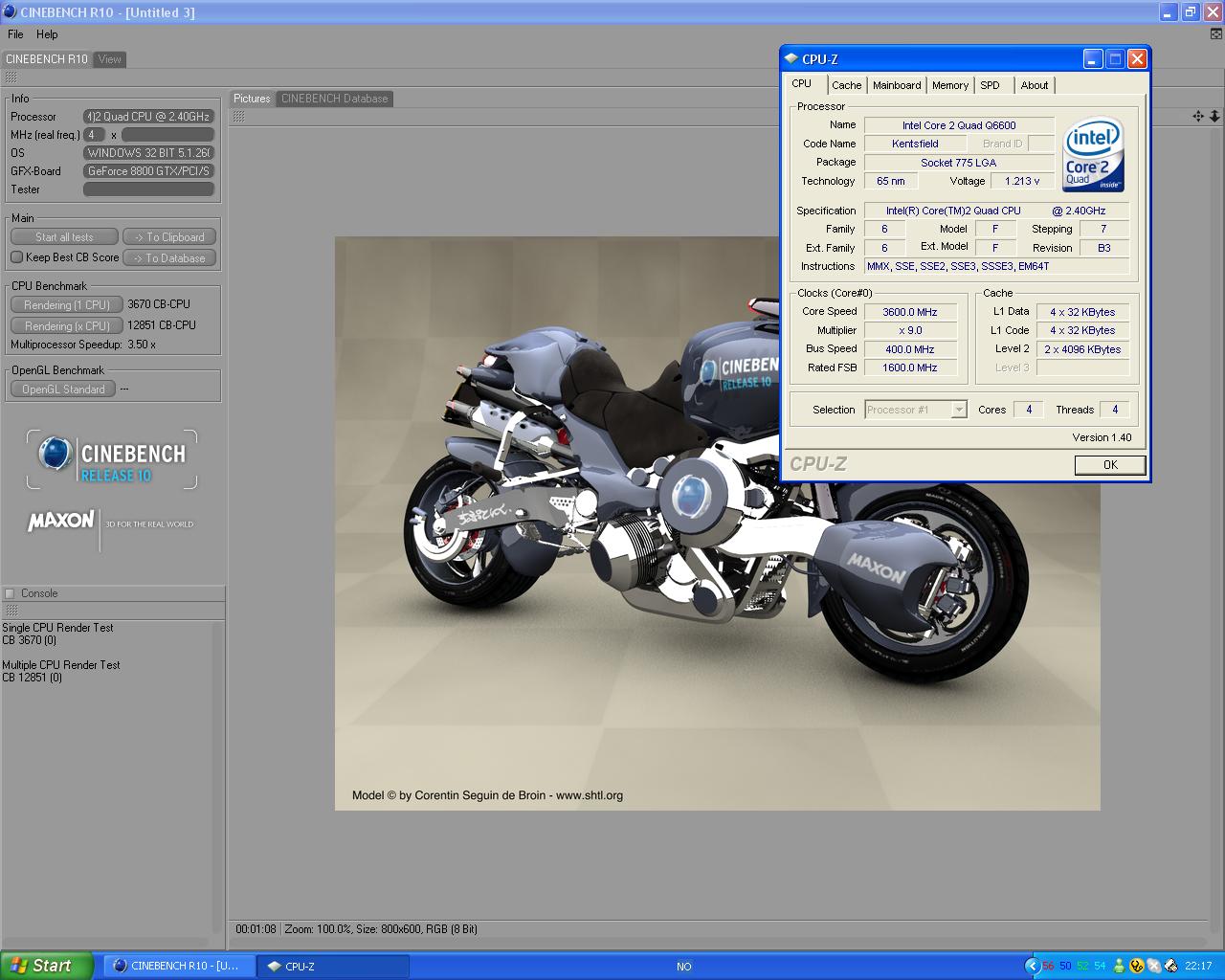Select the Pictures tab
Viewport: 1225px width, 980px height.
pos(252,99)
